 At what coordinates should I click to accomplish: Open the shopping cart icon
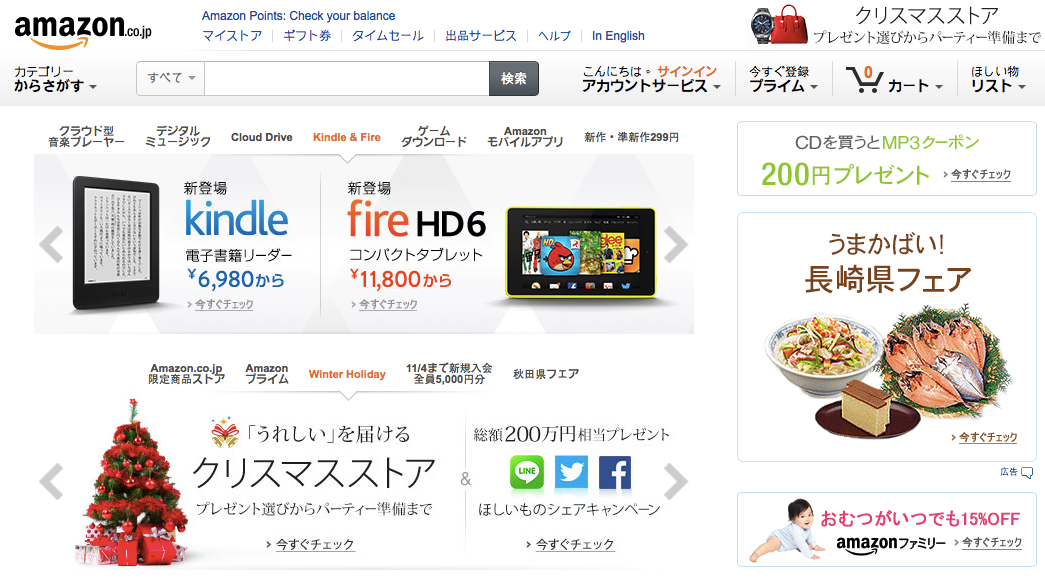(x=864, y=79)
